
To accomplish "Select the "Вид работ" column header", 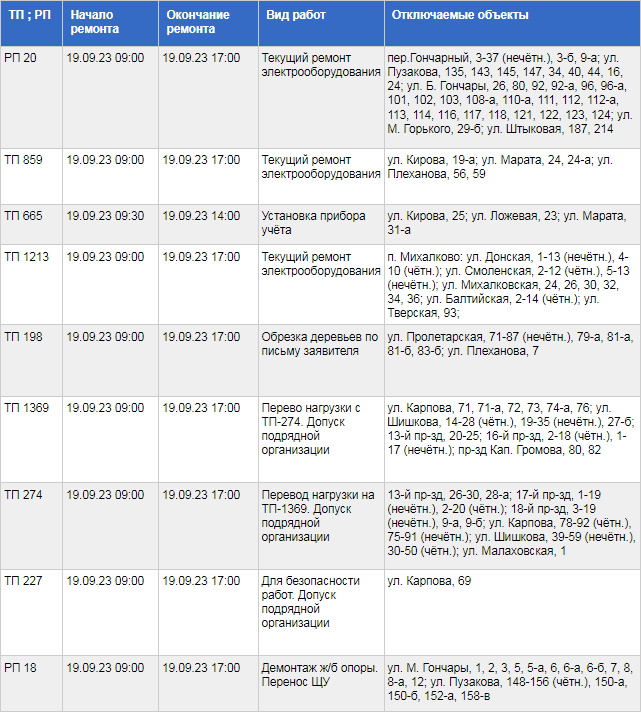I will [290, 15].
